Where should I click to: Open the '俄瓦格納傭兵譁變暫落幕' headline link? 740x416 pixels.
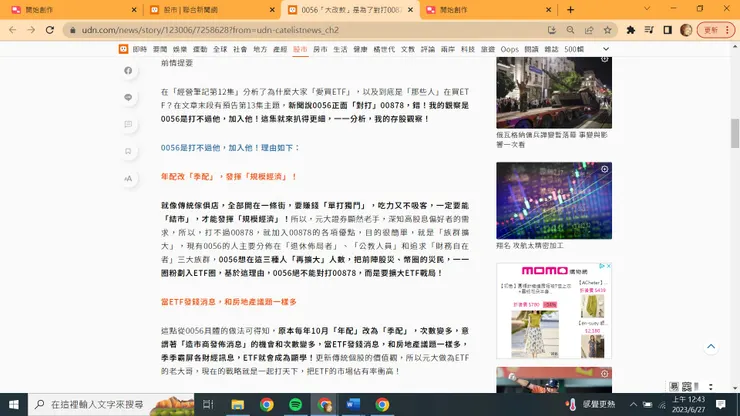point(552,140)
